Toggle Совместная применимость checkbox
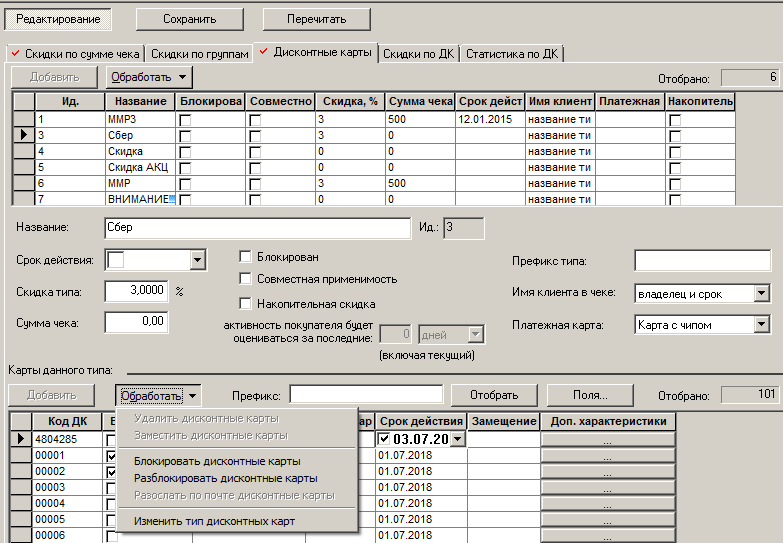Viewport: 783px width, 543px height. click(245, 279)
